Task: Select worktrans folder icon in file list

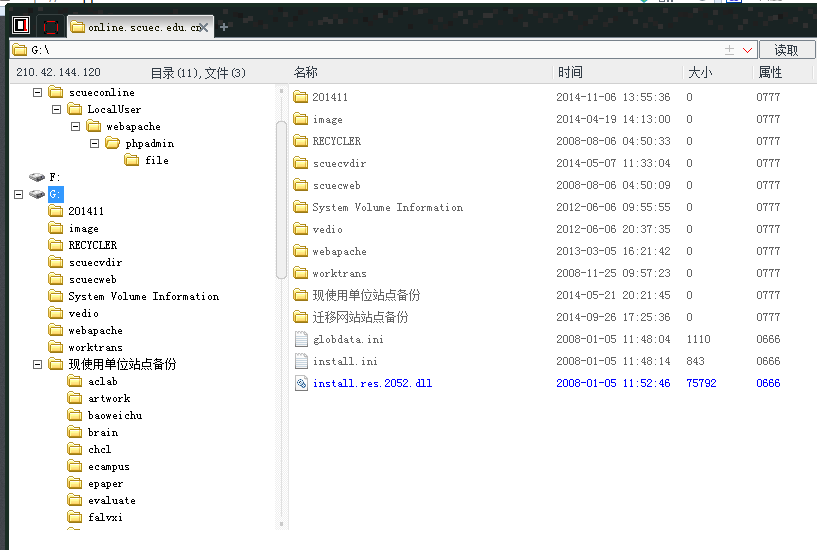Action: 301,273
